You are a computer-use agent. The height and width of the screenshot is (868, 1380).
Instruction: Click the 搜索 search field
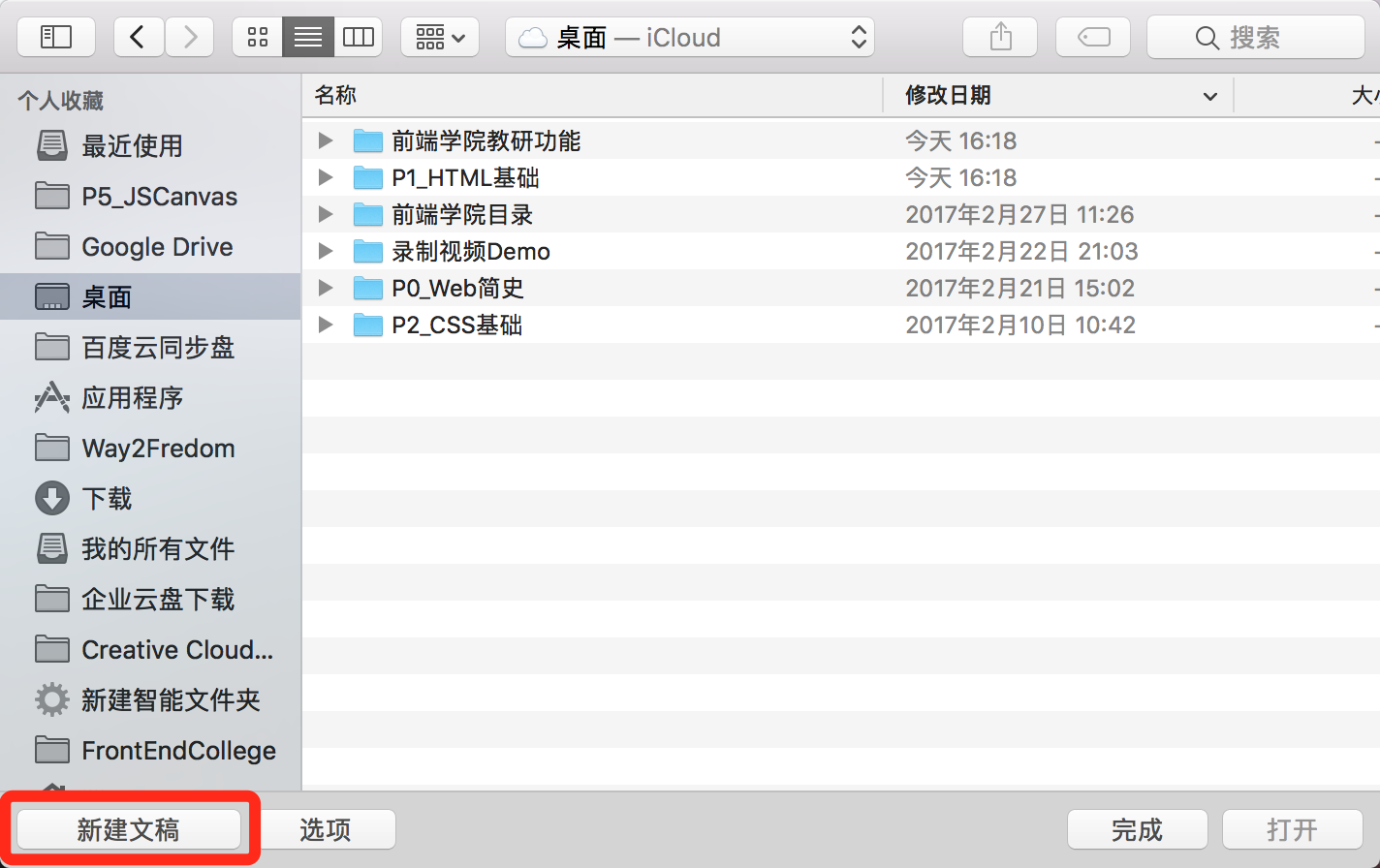[x=1255, y=38]
